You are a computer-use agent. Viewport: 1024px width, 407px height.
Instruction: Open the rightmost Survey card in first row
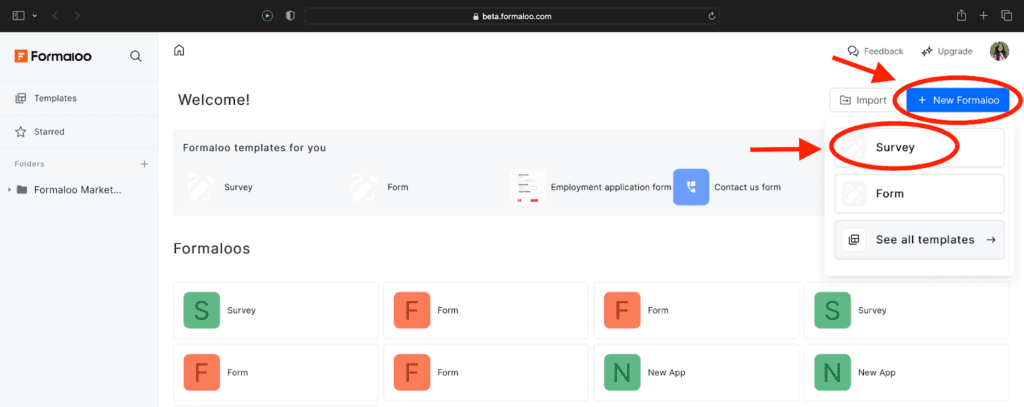point(906,310)
